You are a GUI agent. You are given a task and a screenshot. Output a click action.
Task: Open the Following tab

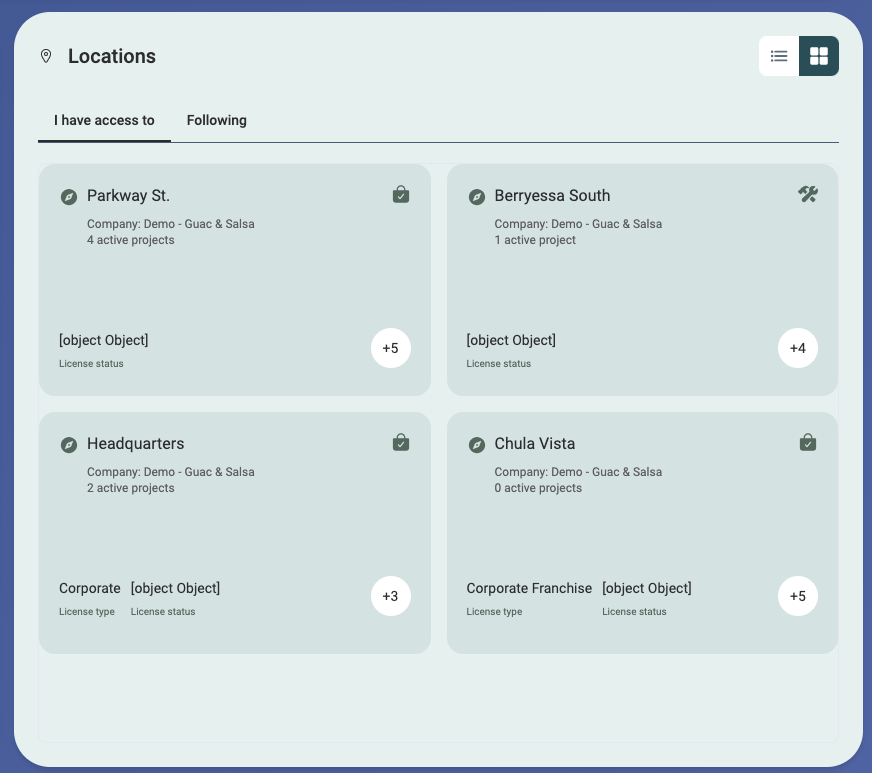216,120
